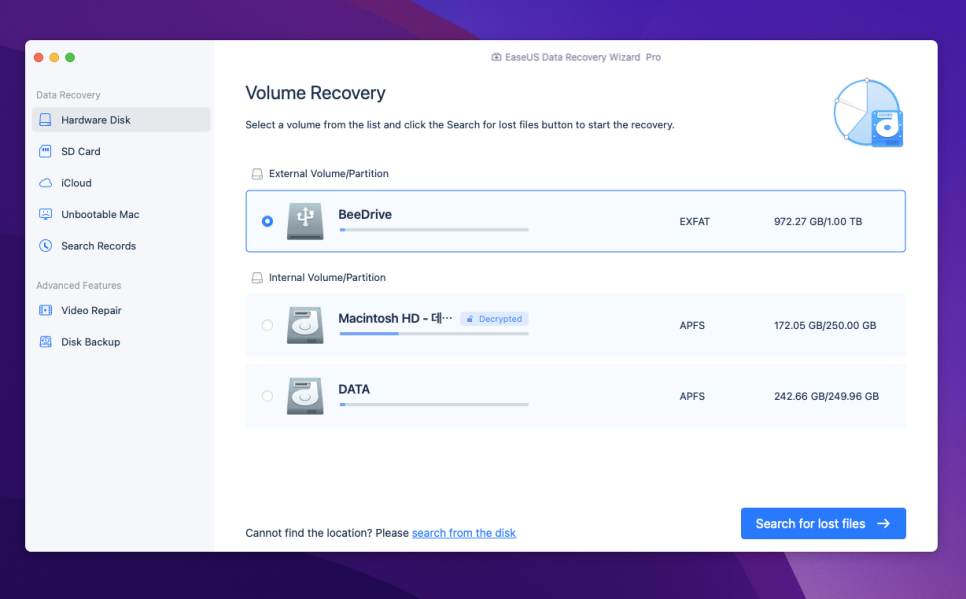Click the 972.27 GB/1.00 TB size

pos(818,221)
